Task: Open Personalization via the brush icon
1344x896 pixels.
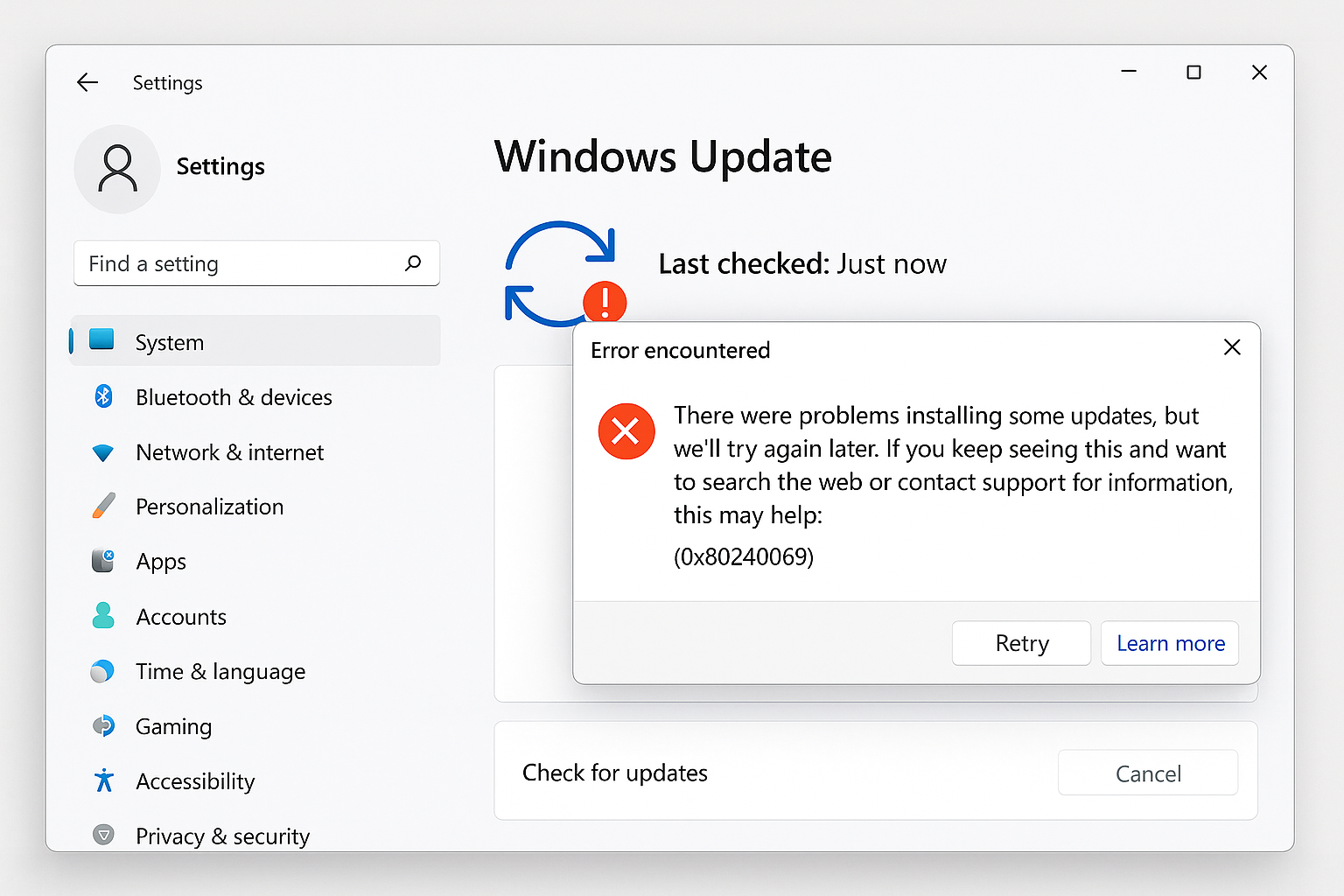Action: 102,506
